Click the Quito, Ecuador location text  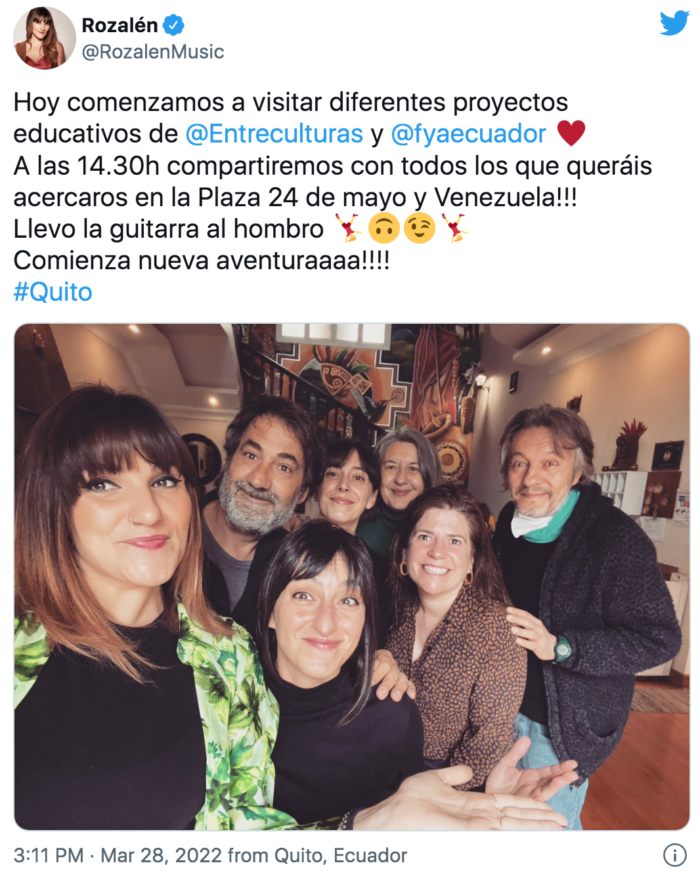tap(340, 855)
